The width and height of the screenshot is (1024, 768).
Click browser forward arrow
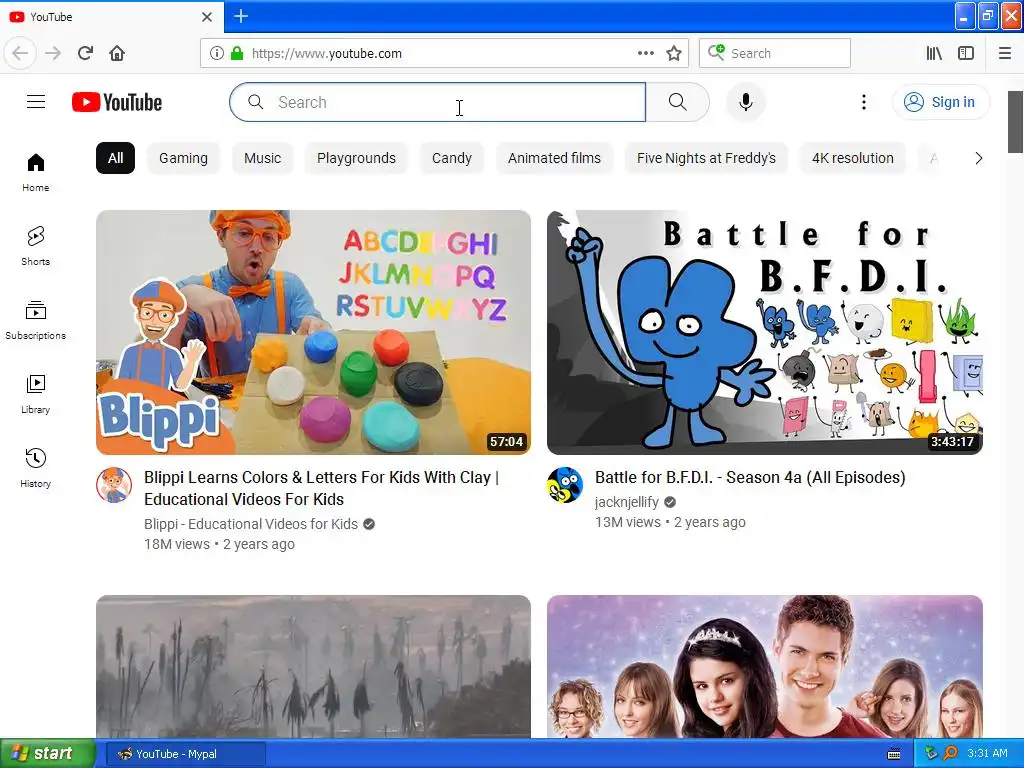click(53, 53)
